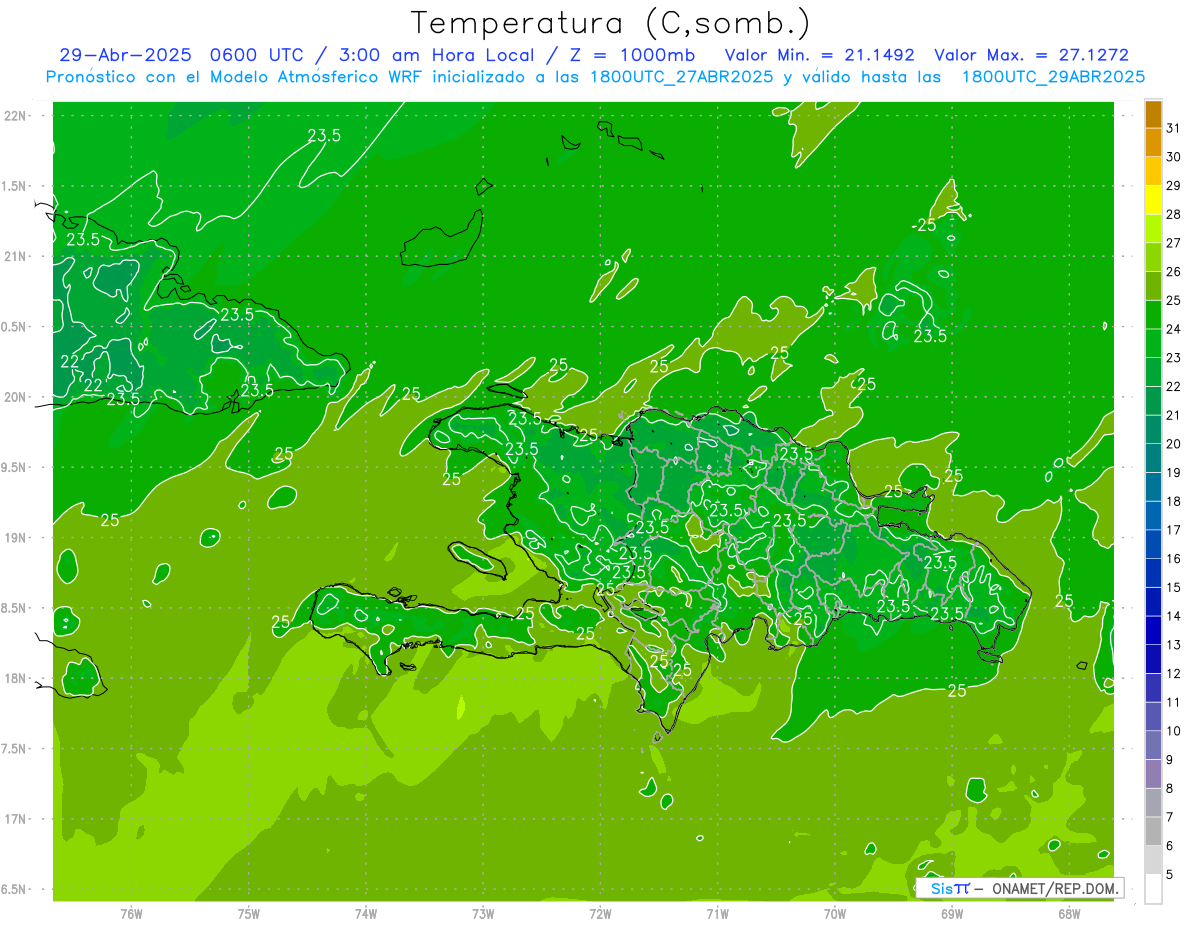This screenshot has width=1200, height=927.
Task: Click the '74W' longitude axis label
Action: click(366, 914)
